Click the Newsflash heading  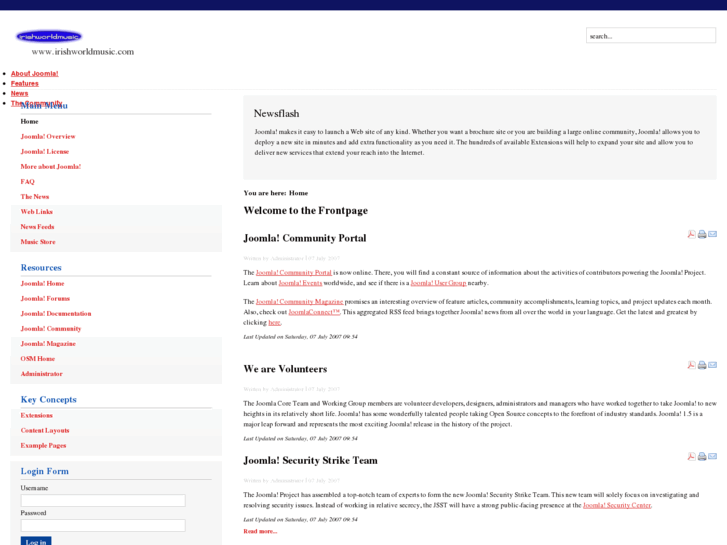(x=276, y=114)
